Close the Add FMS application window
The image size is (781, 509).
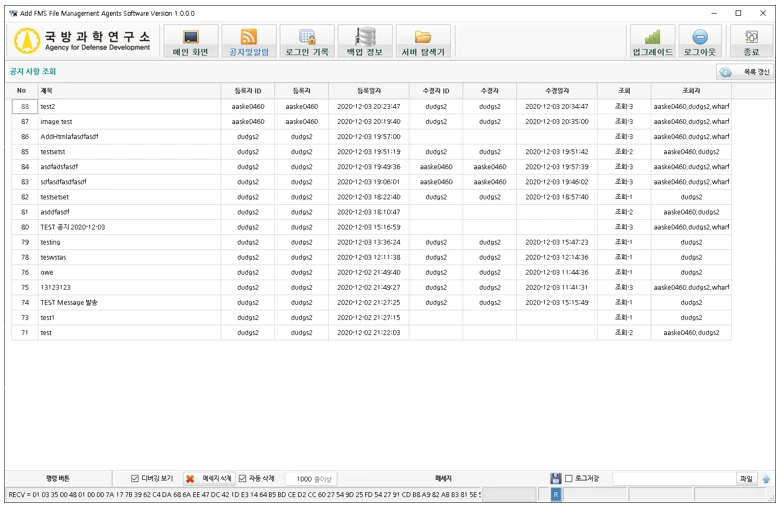click(x=763, y=13)
